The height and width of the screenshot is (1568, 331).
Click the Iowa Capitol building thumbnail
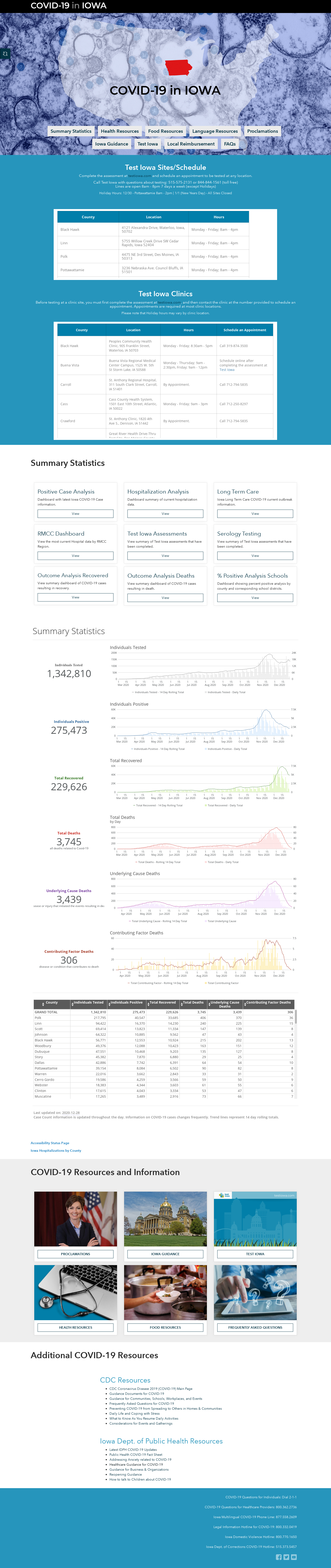coord(165,1219)
